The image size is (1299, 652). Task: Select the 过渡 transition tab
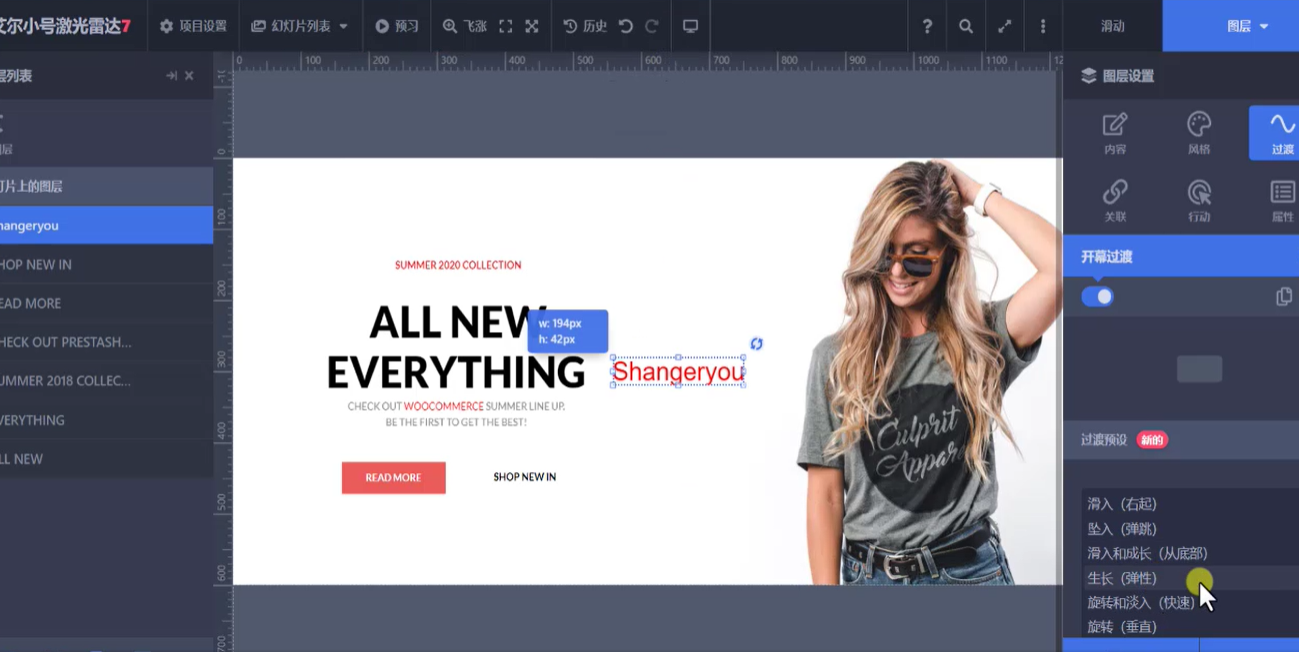click(1282, 132)
